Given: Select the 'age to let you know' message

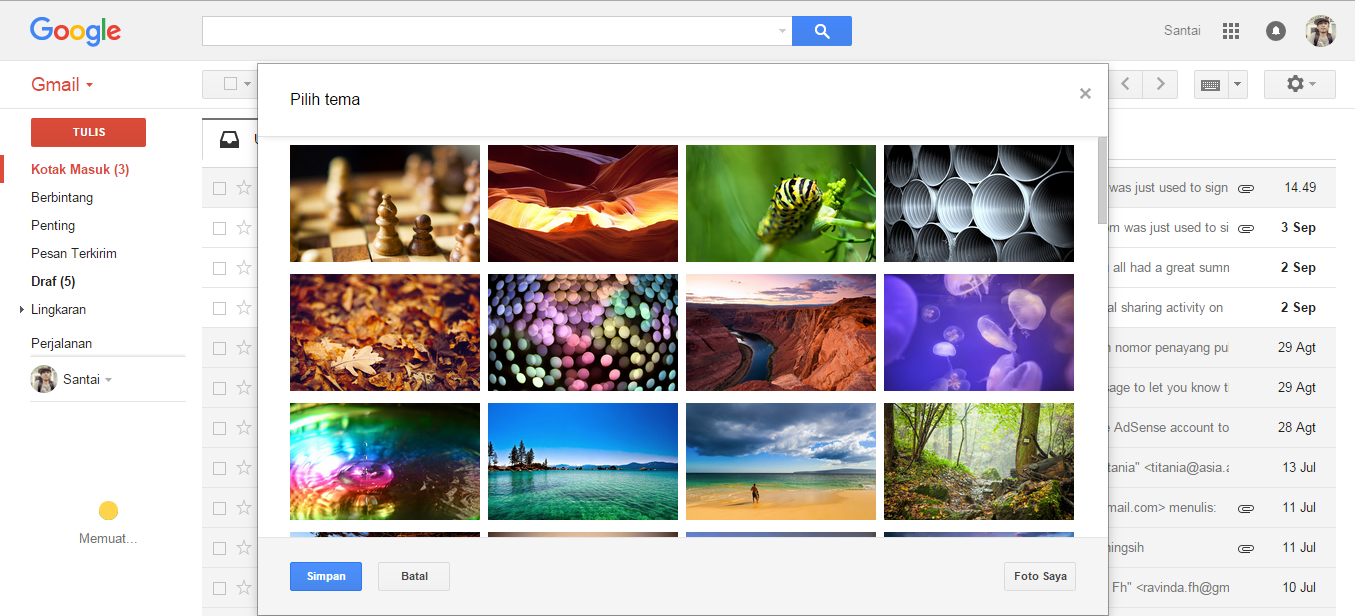Looking at the screenshot, I should tap(219, 388).
